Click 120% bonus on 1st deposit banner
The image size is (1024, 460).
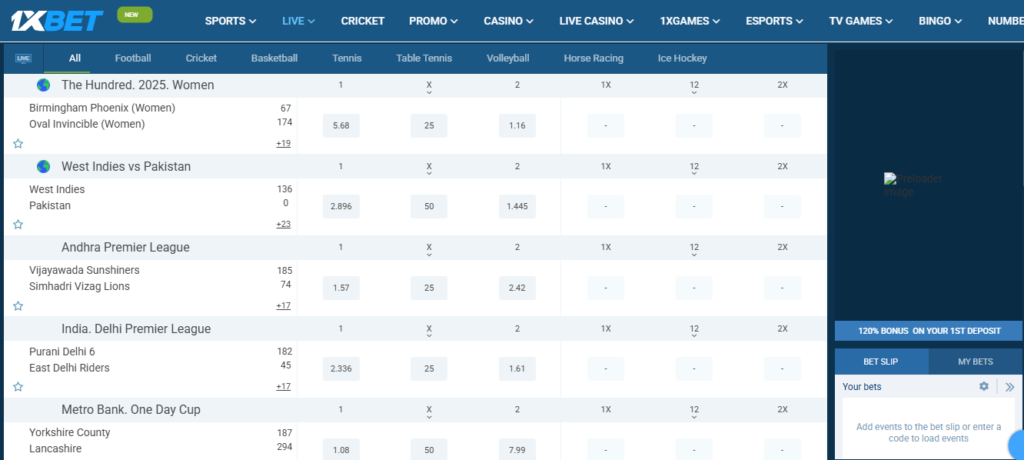coord(928,331)
